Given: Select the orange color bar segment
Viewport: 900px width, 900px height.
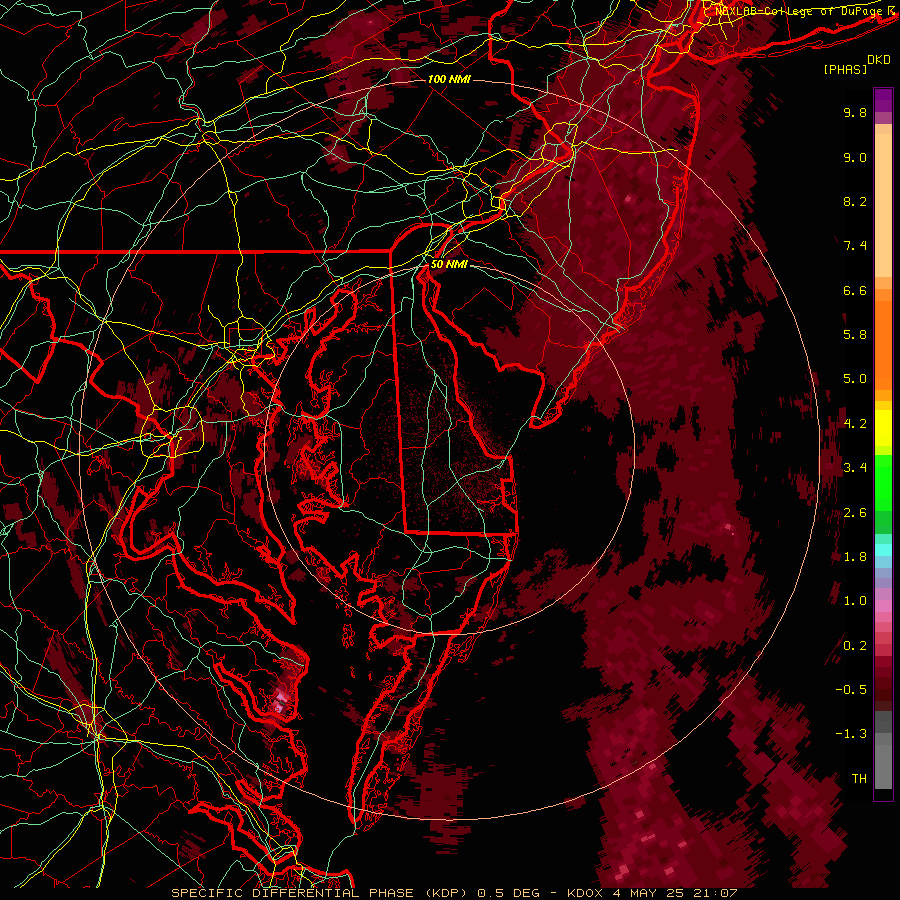Looking at the screenshot, I should [x=883, y=344].
